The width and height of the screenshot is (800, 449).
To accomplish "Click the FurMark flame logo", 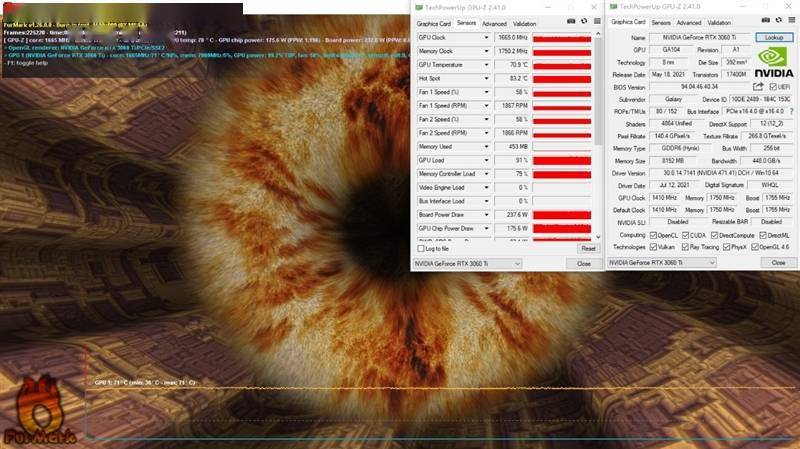I will (x=39, y=411).
